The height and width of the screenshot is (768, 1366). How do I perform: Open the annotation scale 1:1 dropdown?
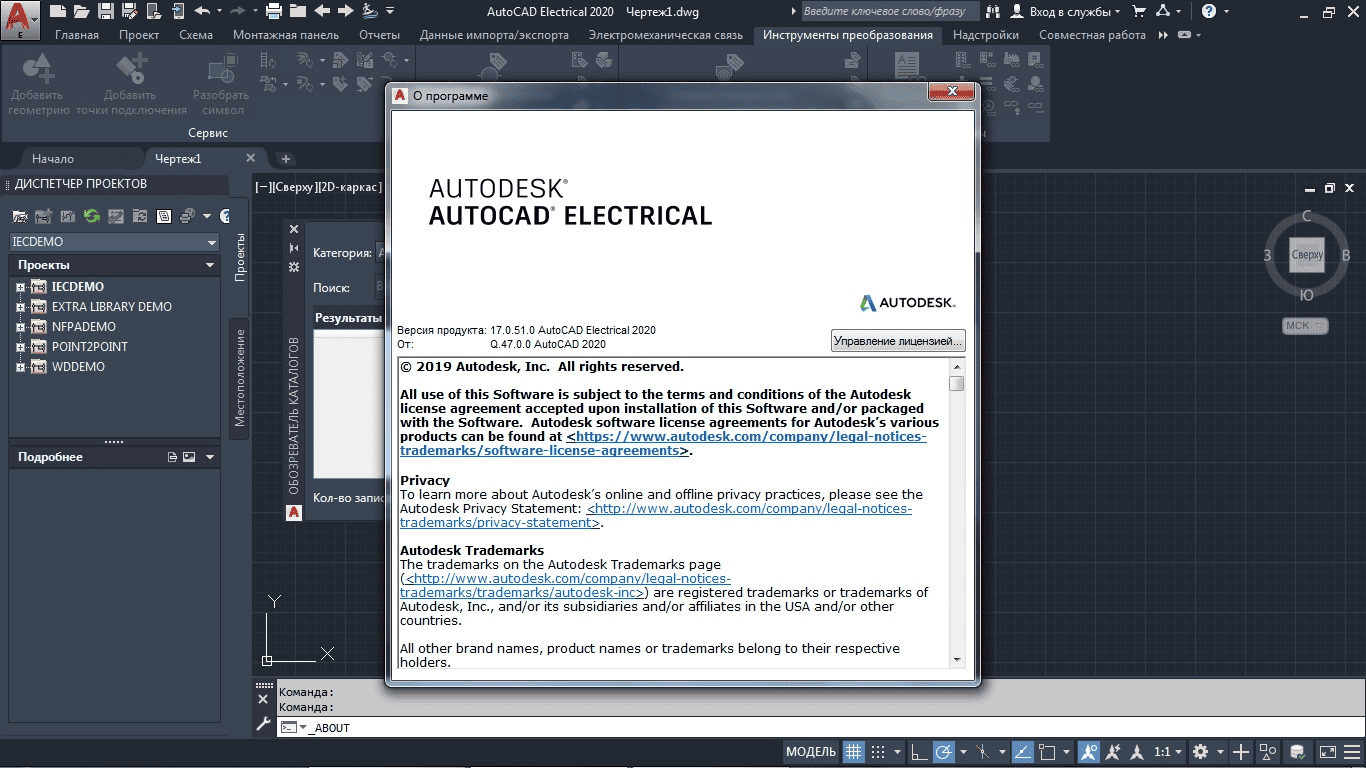click(1169, 752)
